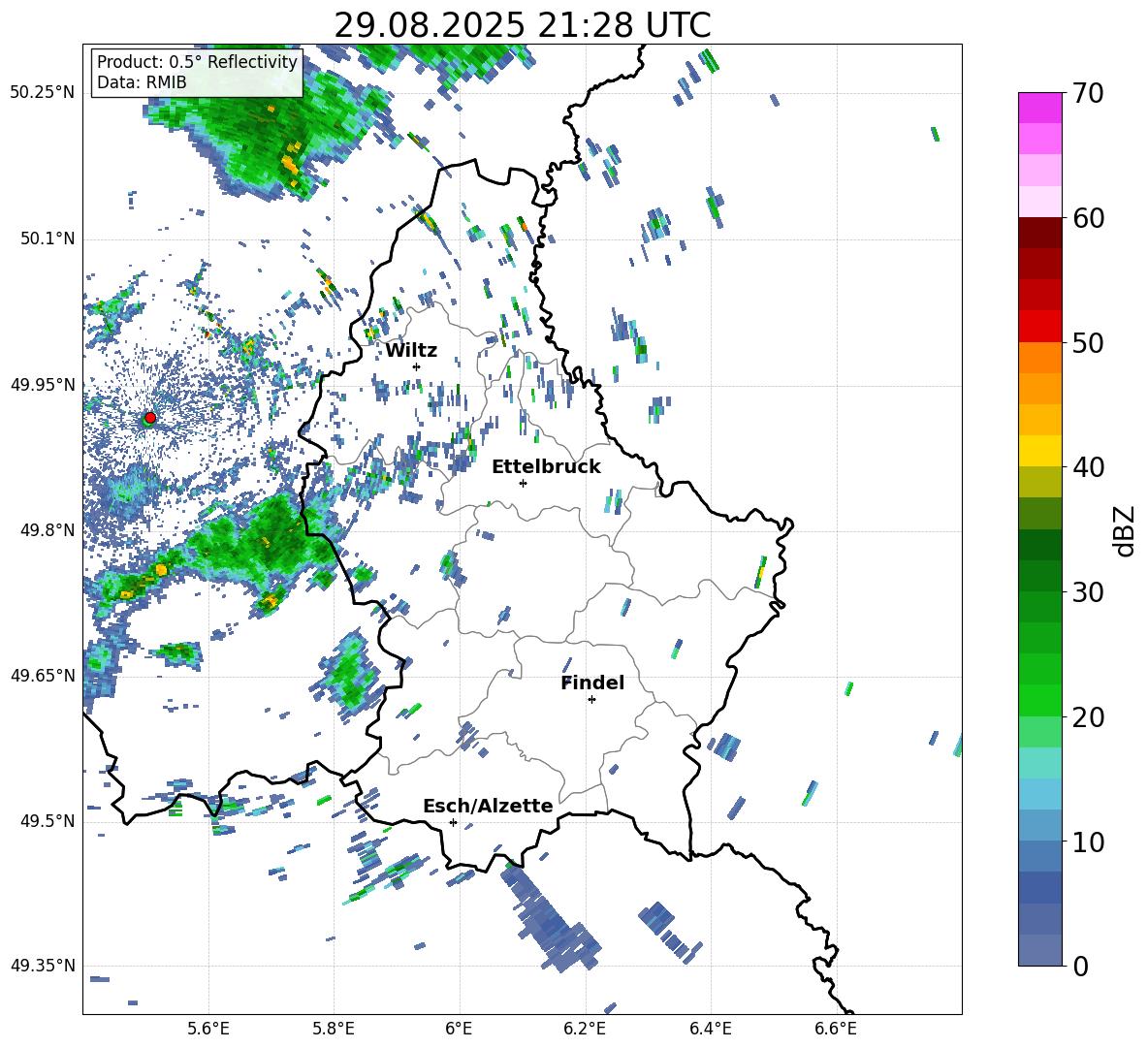The image size is (1148, 1048).
Task: Click the 6.4°E longitude label
Action: click(711, 1029)
